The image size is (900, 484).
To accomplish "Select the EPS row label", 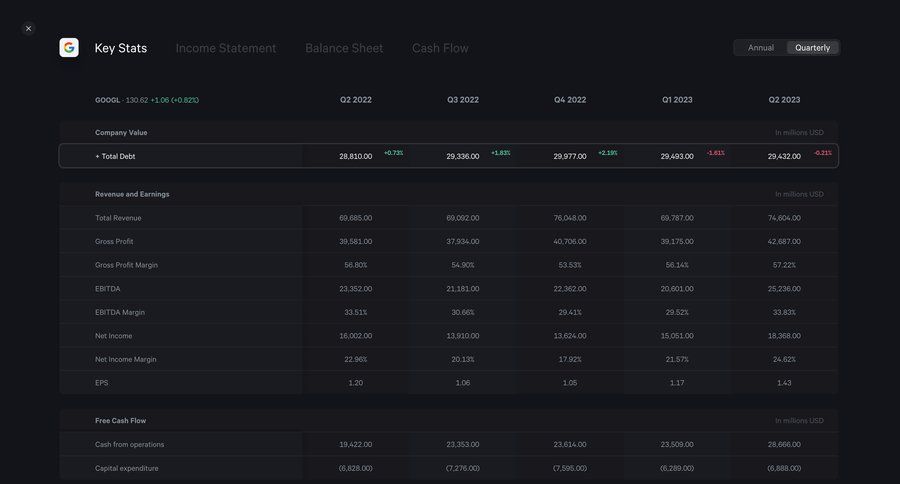I will click(x=102, y=383).
